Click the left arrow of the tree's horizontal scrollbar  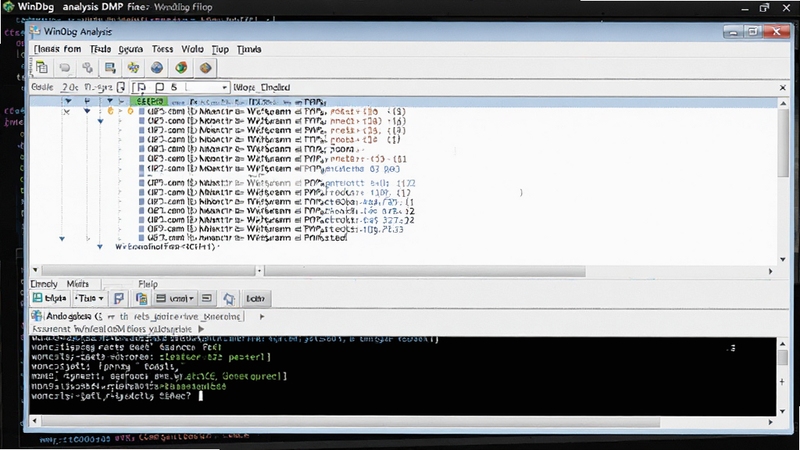tap(35, 270)
